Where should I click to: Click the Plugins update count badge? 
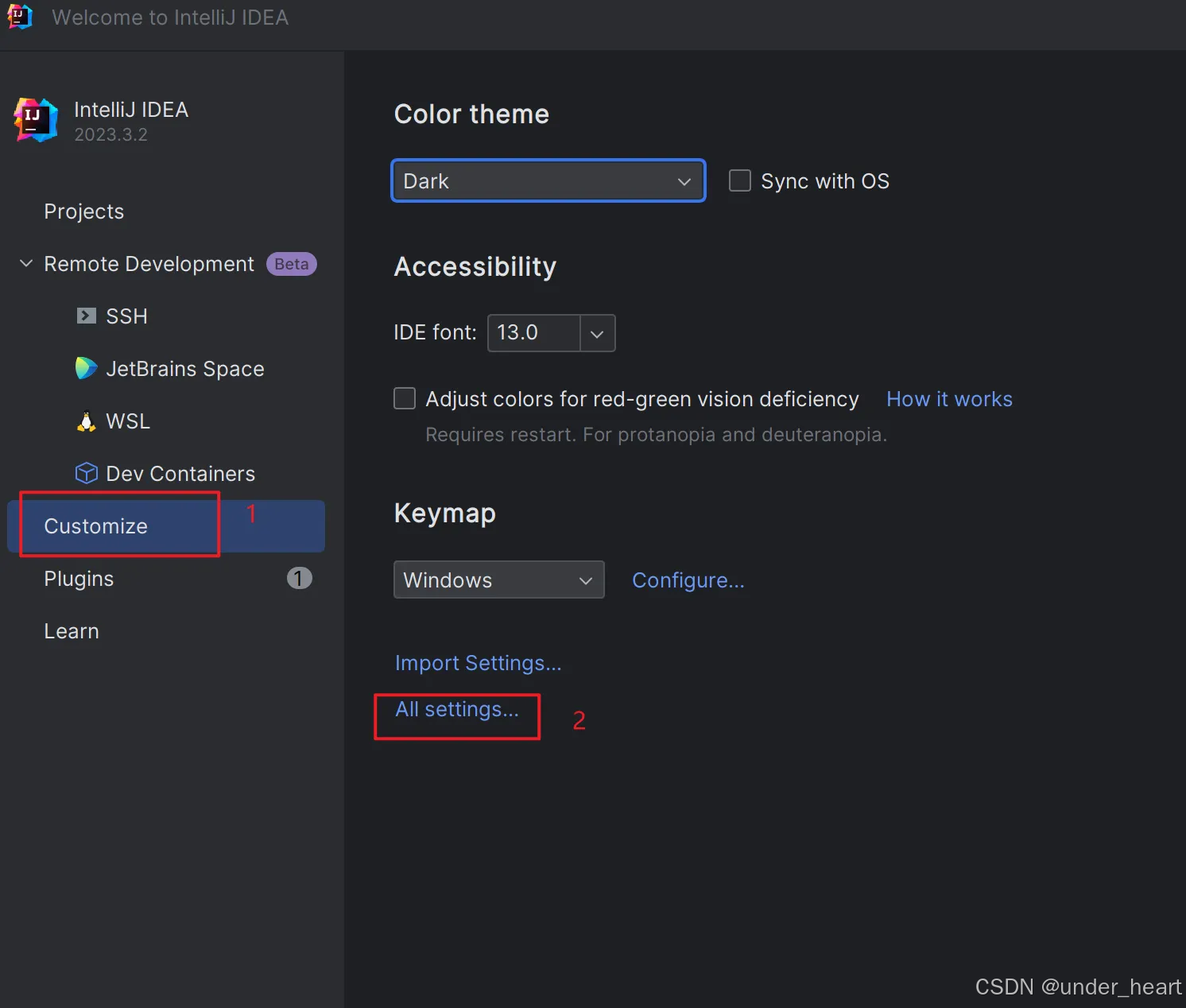coord(299,578)
